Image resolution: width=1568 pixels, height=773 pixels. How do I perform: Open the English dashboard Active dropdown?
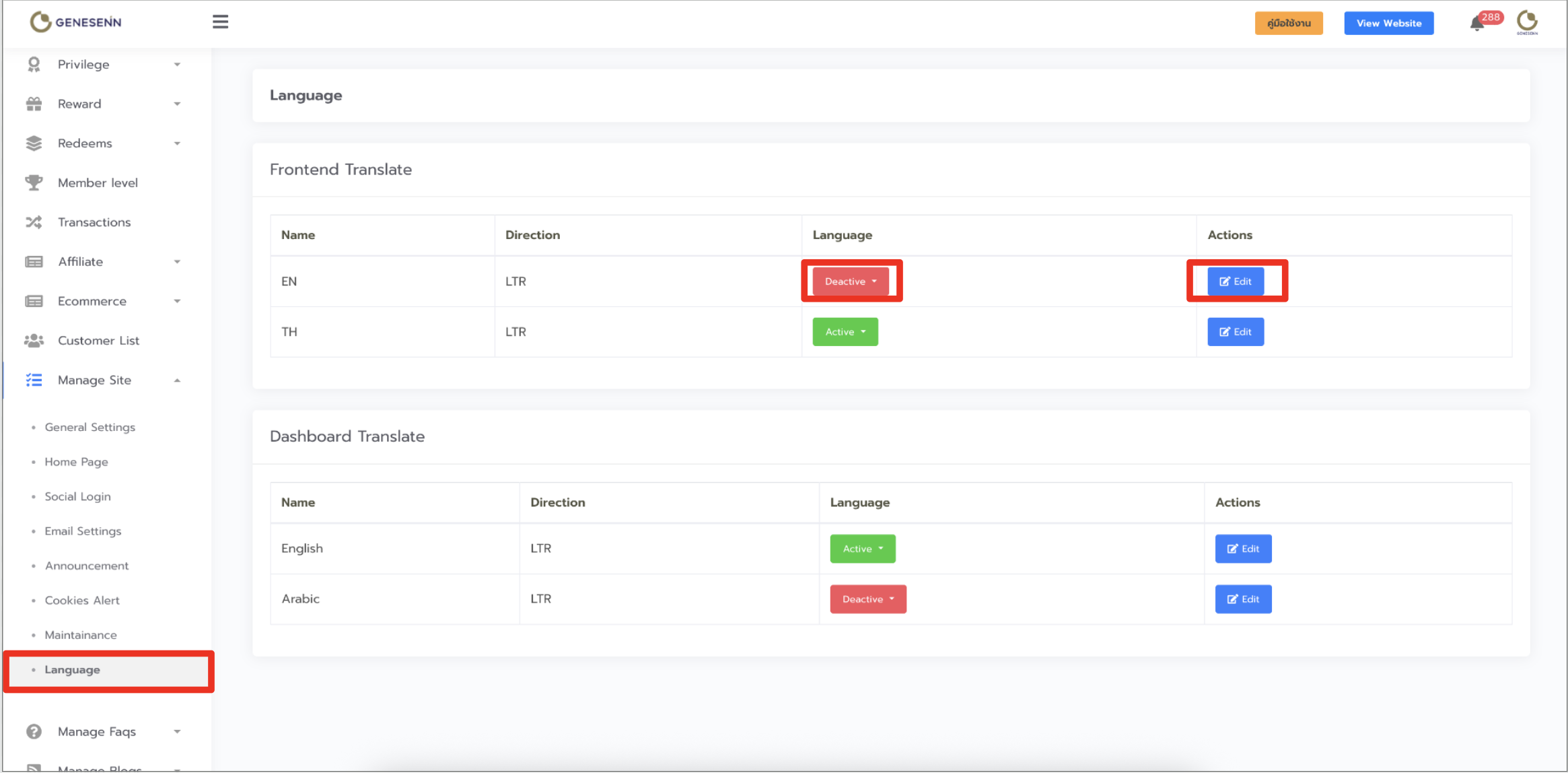coord(862,549)
